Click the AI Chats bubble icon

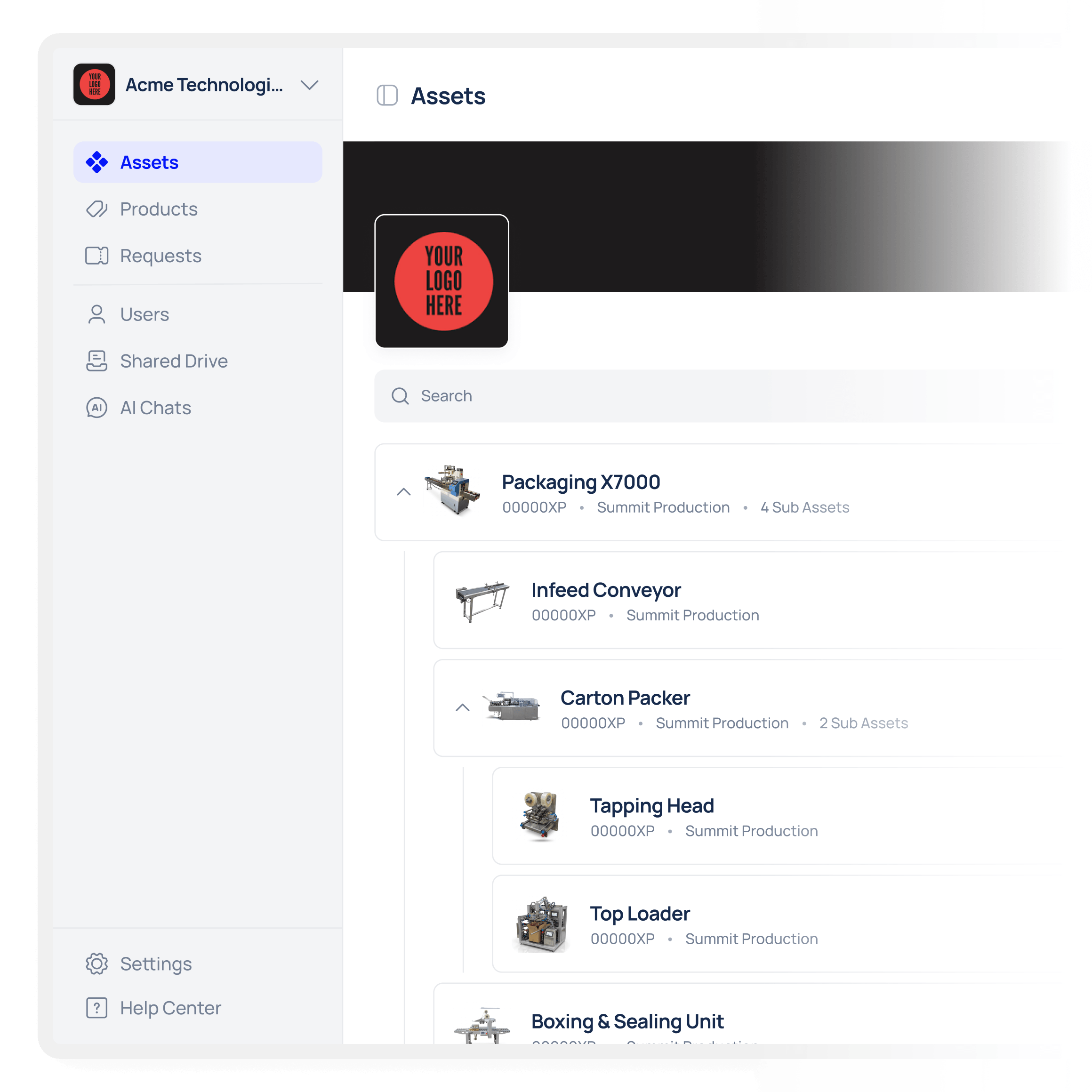96,408
